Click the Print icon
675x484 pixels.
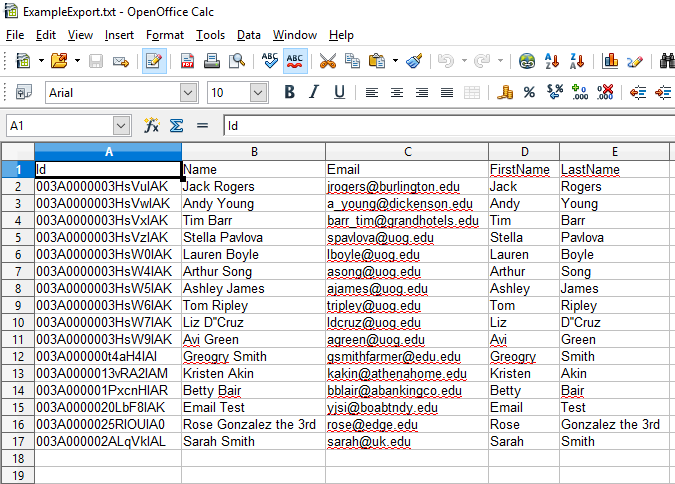[212, 61]
